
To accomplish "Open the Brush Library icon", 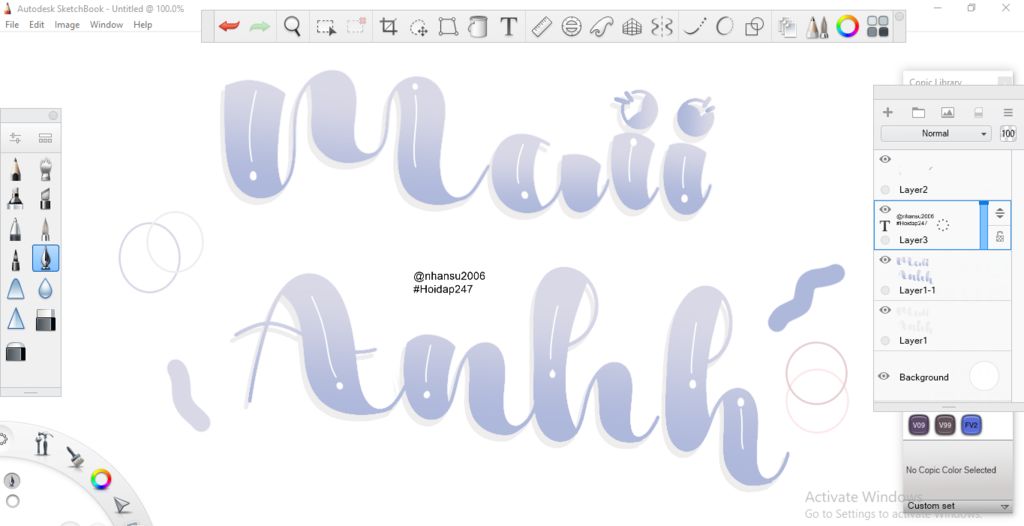I will (45, 138).
